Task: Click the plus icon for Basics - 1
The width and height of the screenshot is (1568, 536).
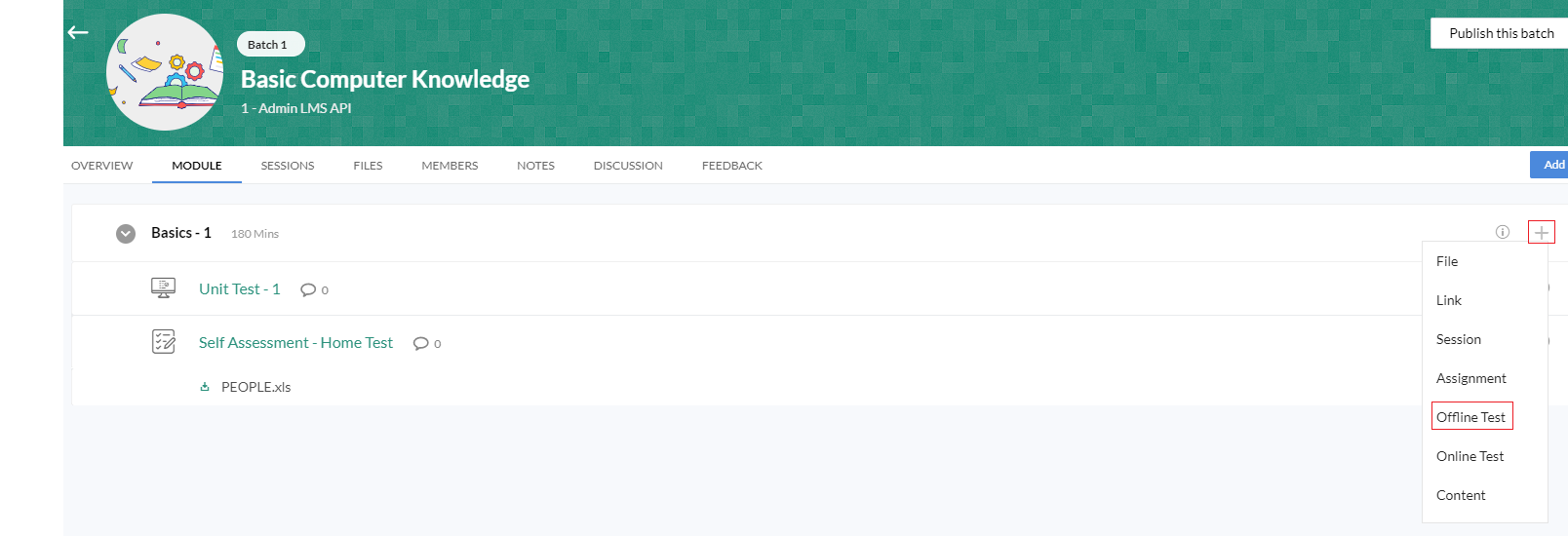Action: pos(1542,232)
